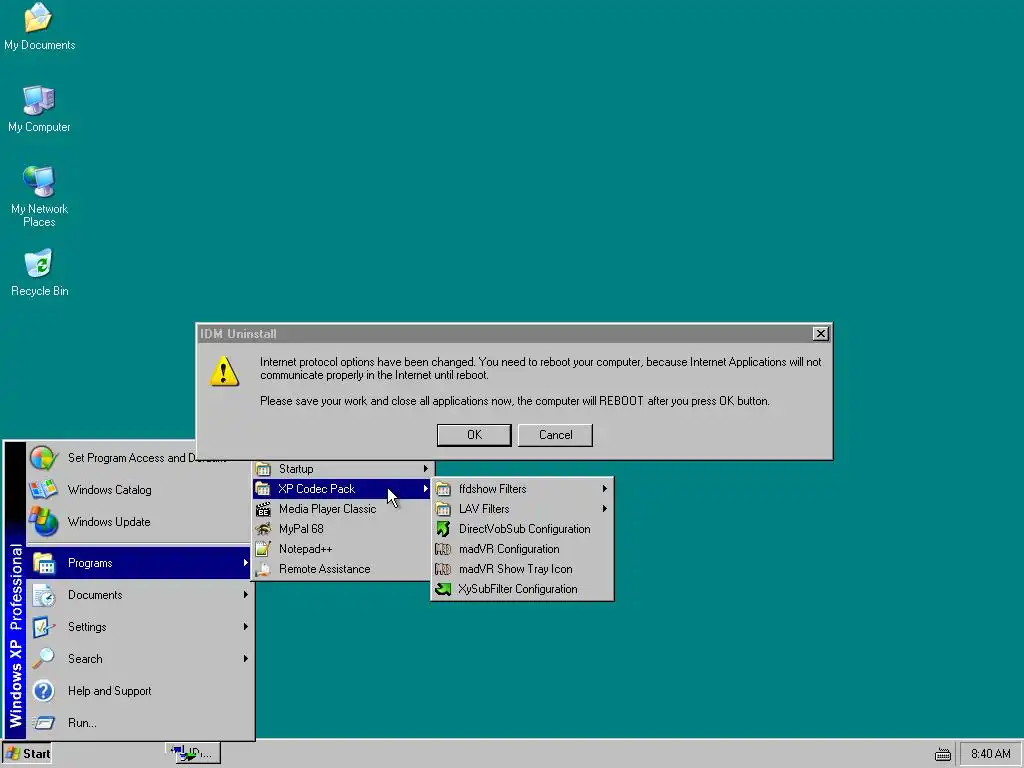Click the warning icon in IDM Uninstall dialog
Image resolution: width=1024 pixels, height=768 pixels.
(x=224, y=371)
